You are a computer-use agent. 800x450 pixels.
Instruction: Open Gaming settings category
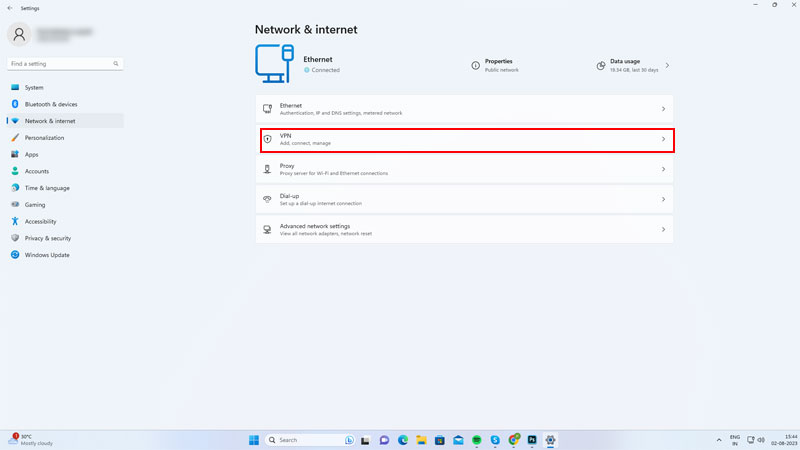coord(65,205)
